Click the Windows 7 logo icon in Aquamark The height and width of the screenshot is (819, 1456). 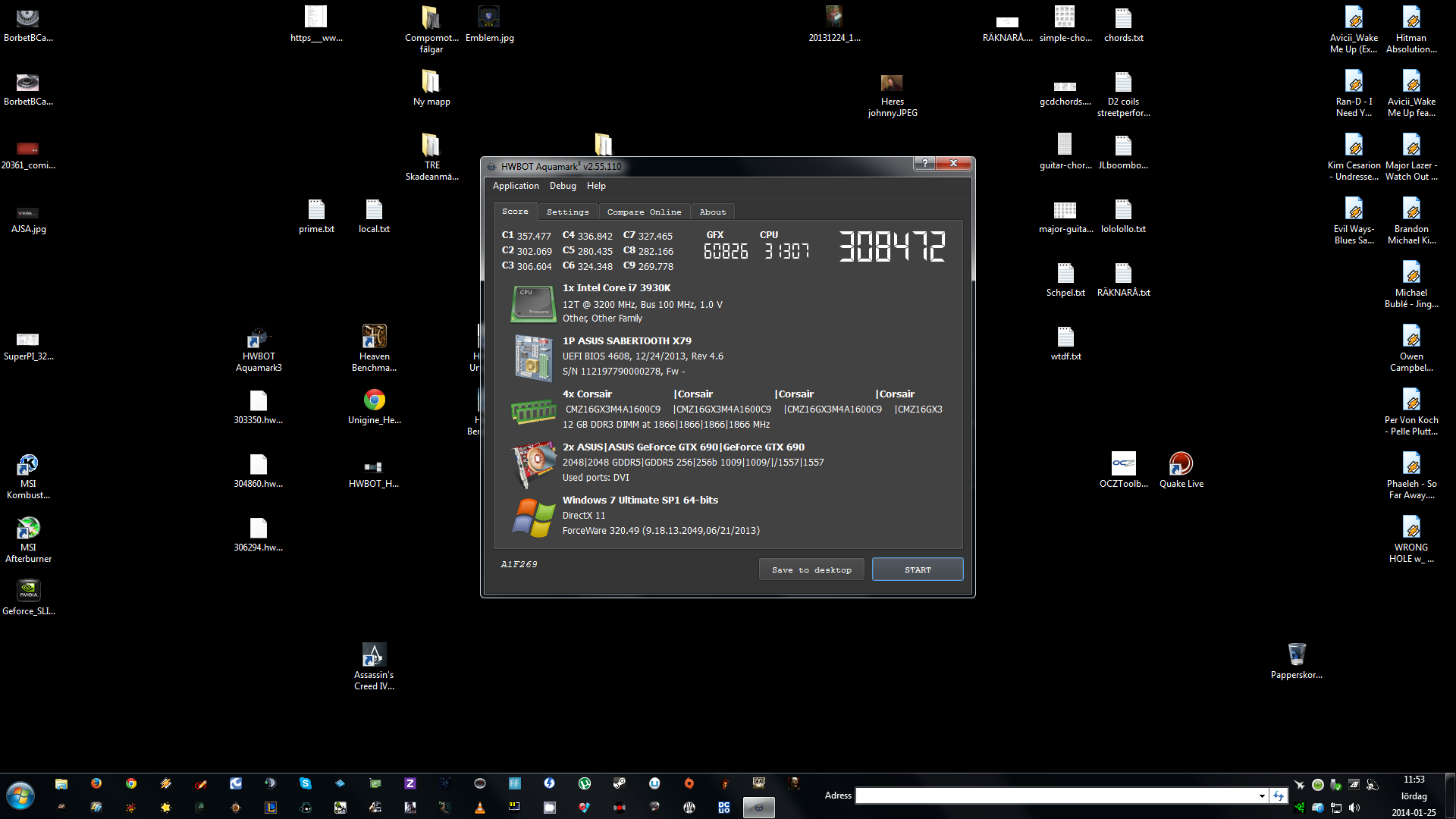click(533, 517)
